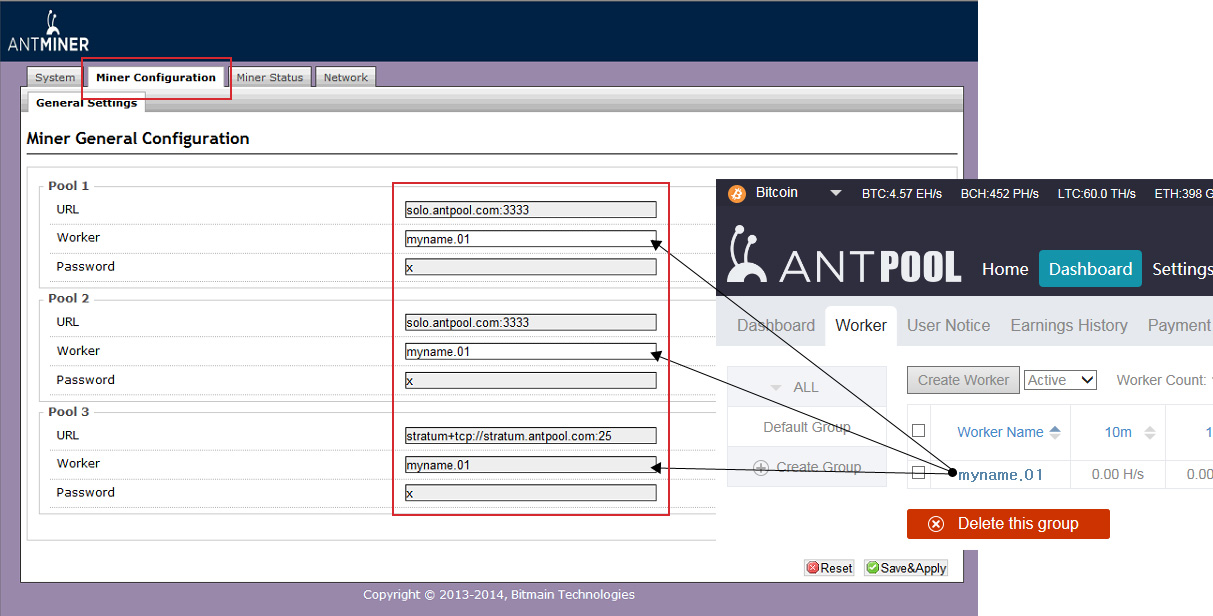This screenshot has height=616, width=1213.
Task: Open AntPool Settings in top navigation
Action: (1182, 269)
